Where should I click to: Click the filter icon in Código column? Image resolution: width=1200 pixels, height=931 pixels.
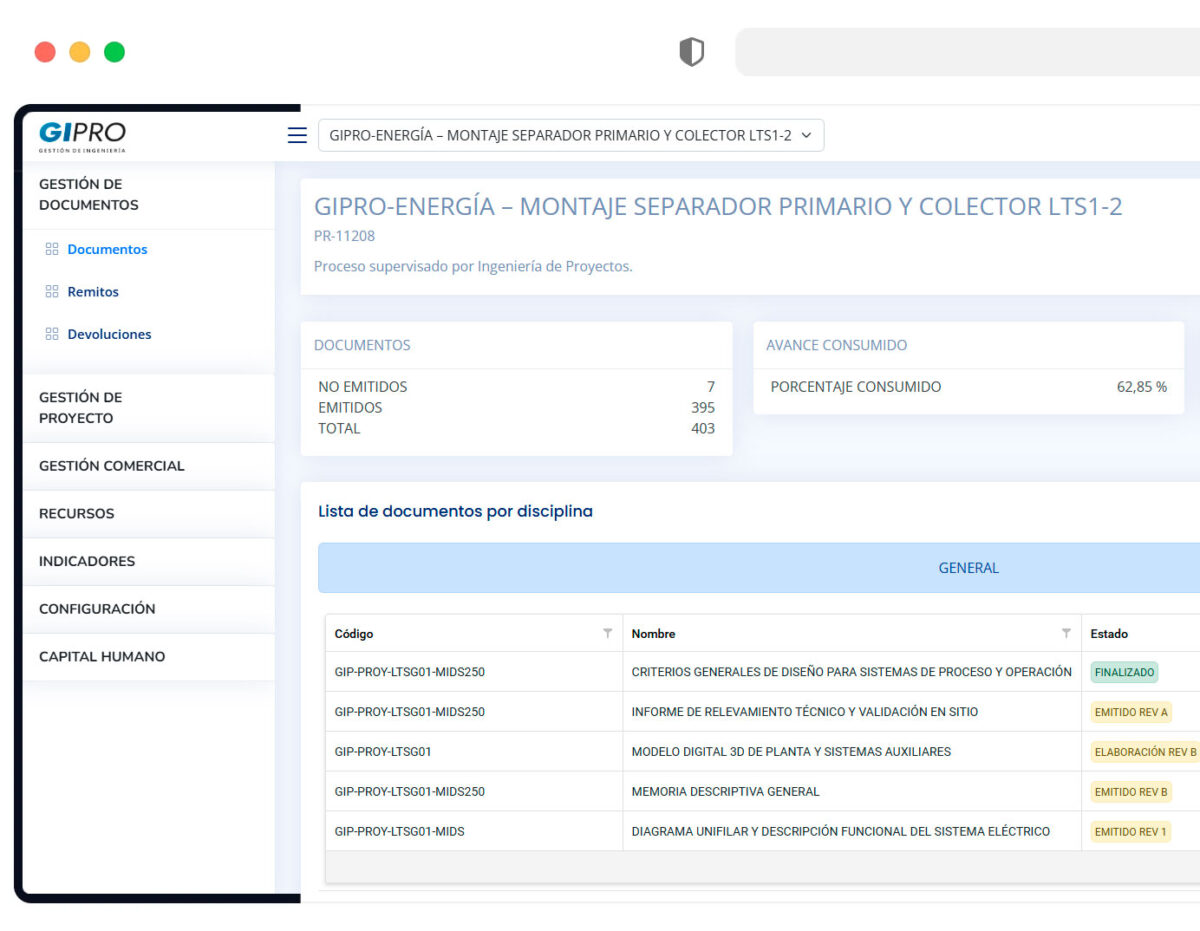point(607,633)
